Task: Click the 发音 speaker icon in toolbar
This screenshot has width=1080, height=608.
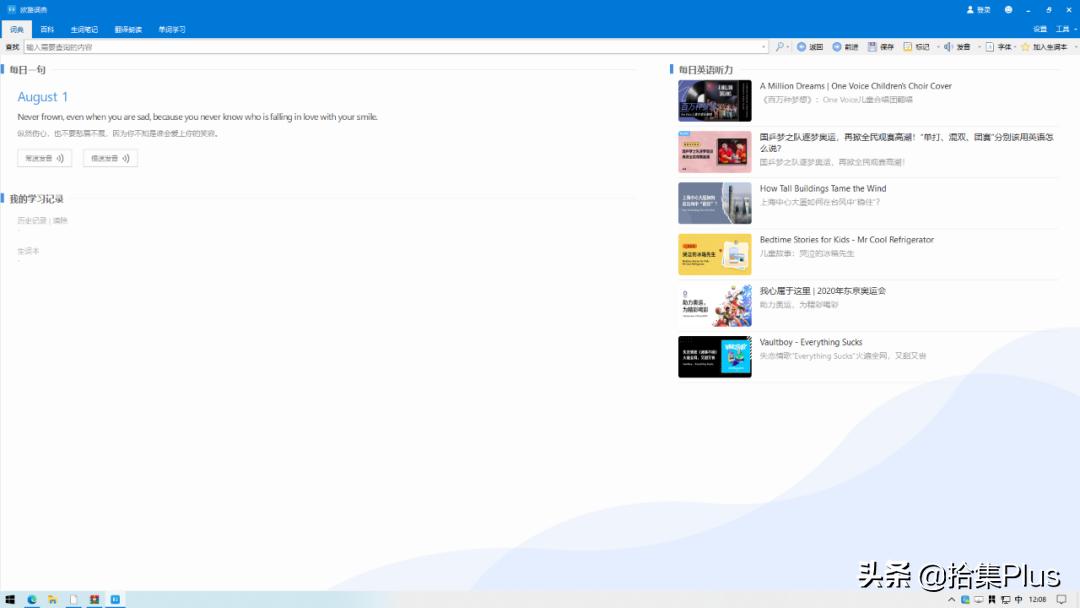Action: point(948,47)
